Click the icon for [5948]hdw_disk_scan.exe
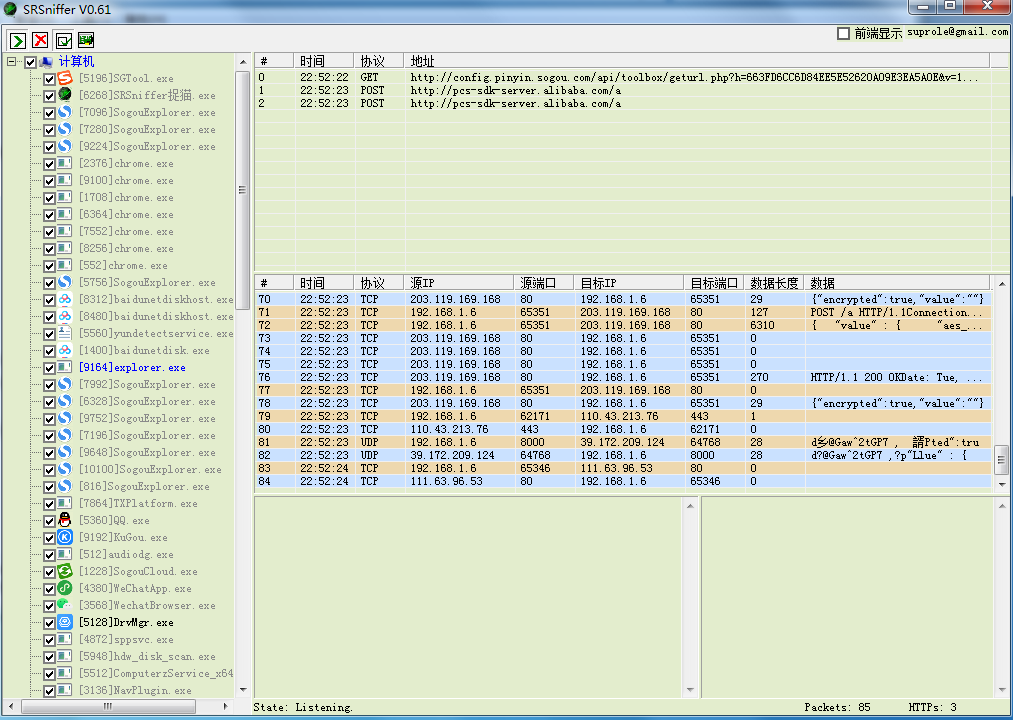Image resolution: width=1013 pixels, height=720 pixels. 65,657
